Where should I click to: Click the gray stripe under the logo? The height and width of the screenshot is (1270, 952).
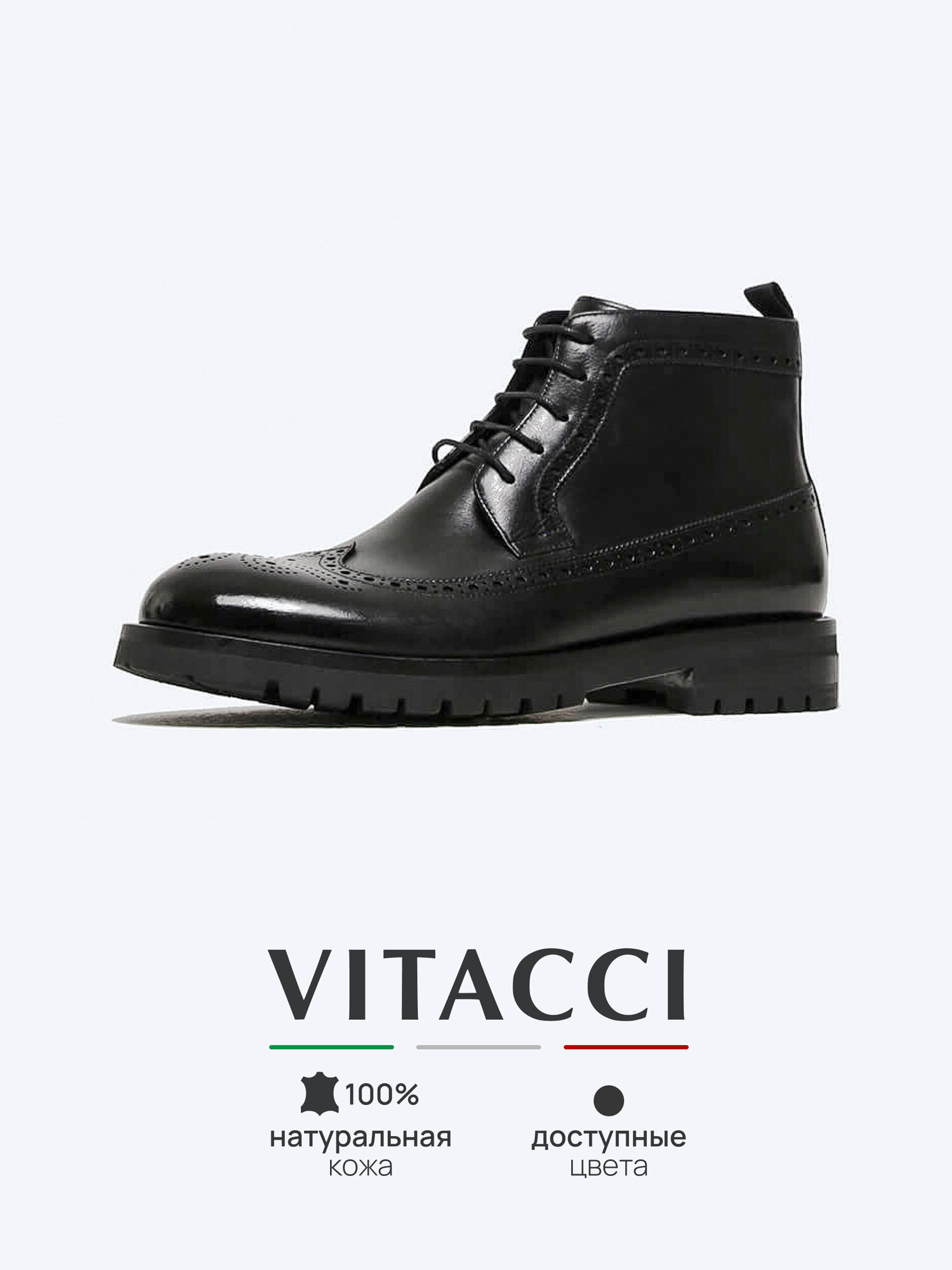(479, 1047)
